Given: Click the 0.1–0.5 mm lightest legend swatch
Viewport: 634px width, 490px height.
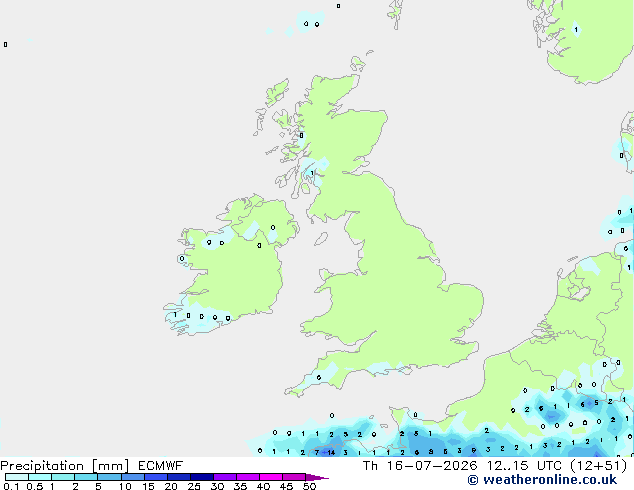Looking at the screenshot, I should (x=17, y=477).
